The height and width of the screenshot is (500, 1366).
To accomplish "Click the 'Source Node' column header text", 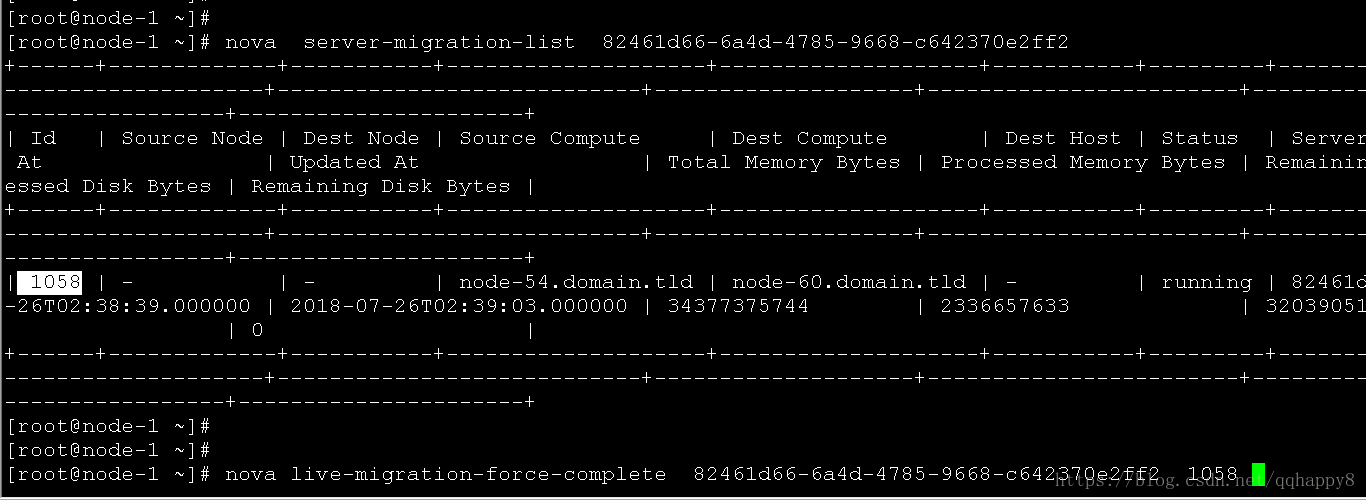I will click(x=192, y=138).
